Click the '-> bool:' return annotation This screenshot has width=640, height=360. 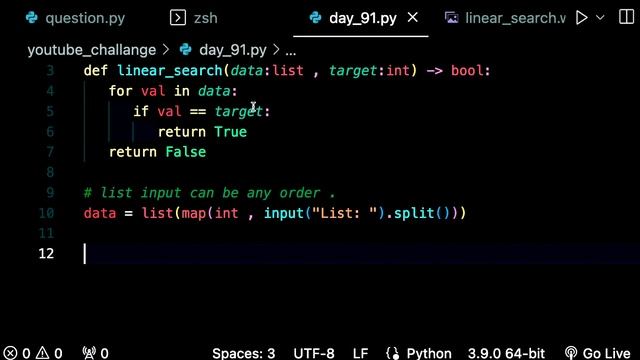click(x=458, y=71)
